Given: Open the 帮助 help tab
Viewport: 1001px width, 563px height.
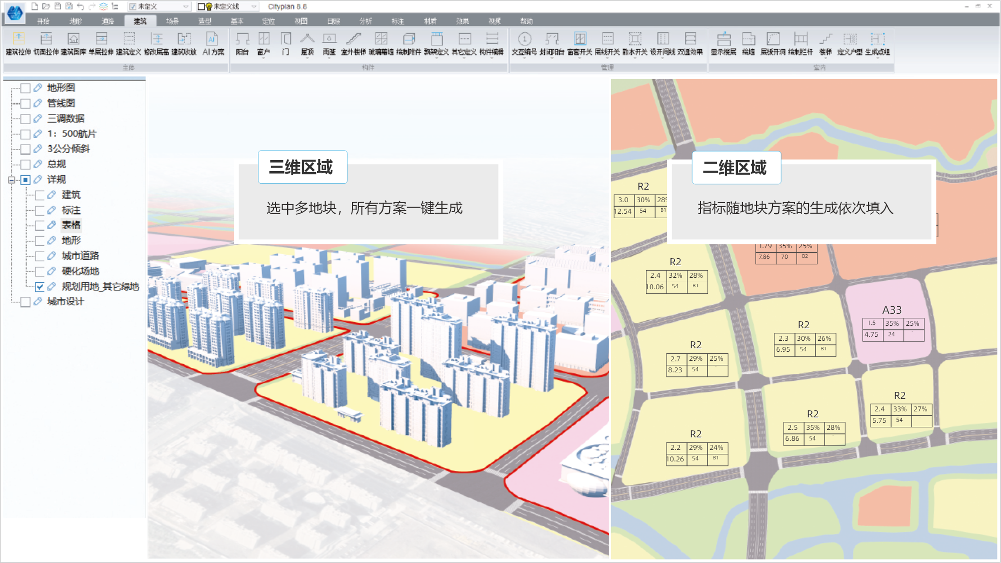Looking at the screenshot, I should point(526,21).
